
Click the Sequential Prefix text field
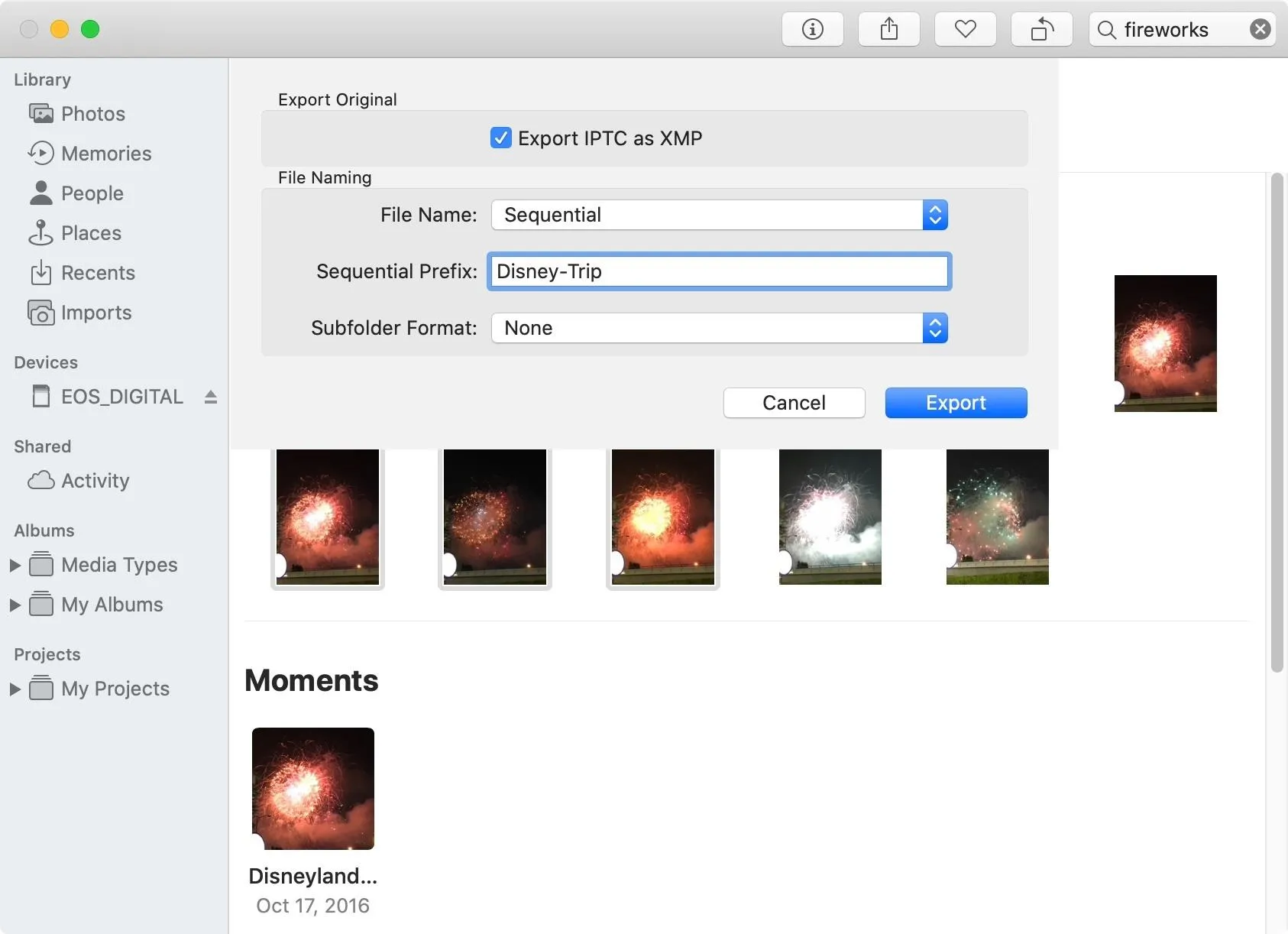pos(720,271)
